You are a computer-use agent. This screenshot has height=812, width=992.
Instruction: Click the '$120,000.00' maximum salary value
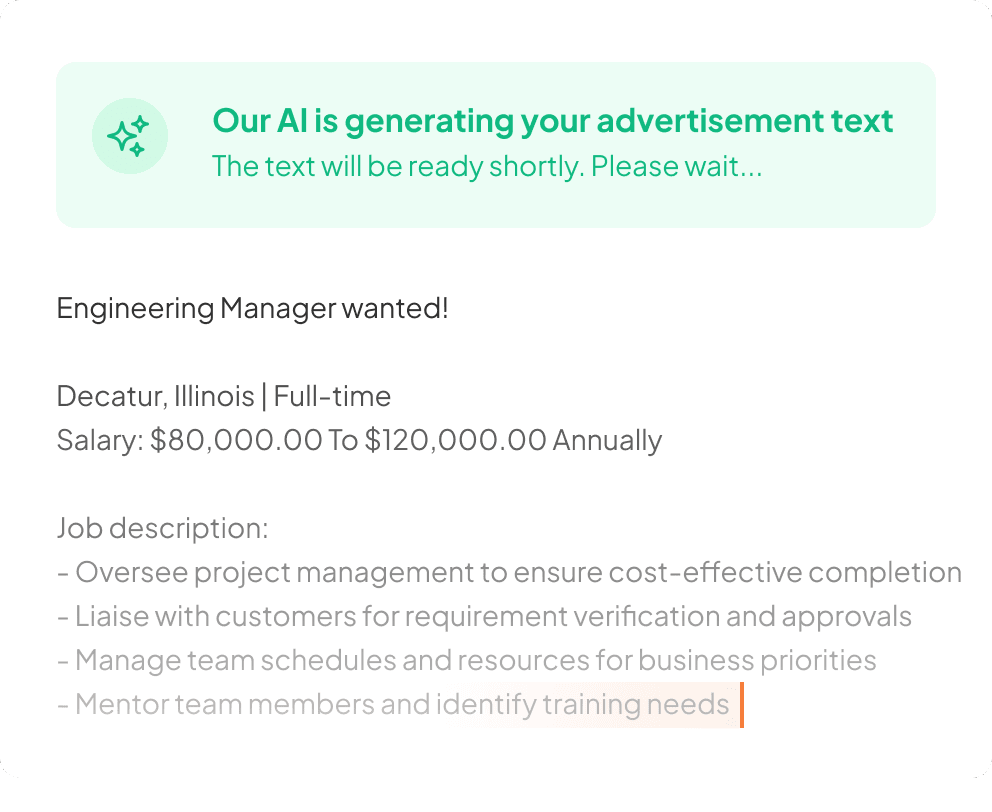(455, 440)
